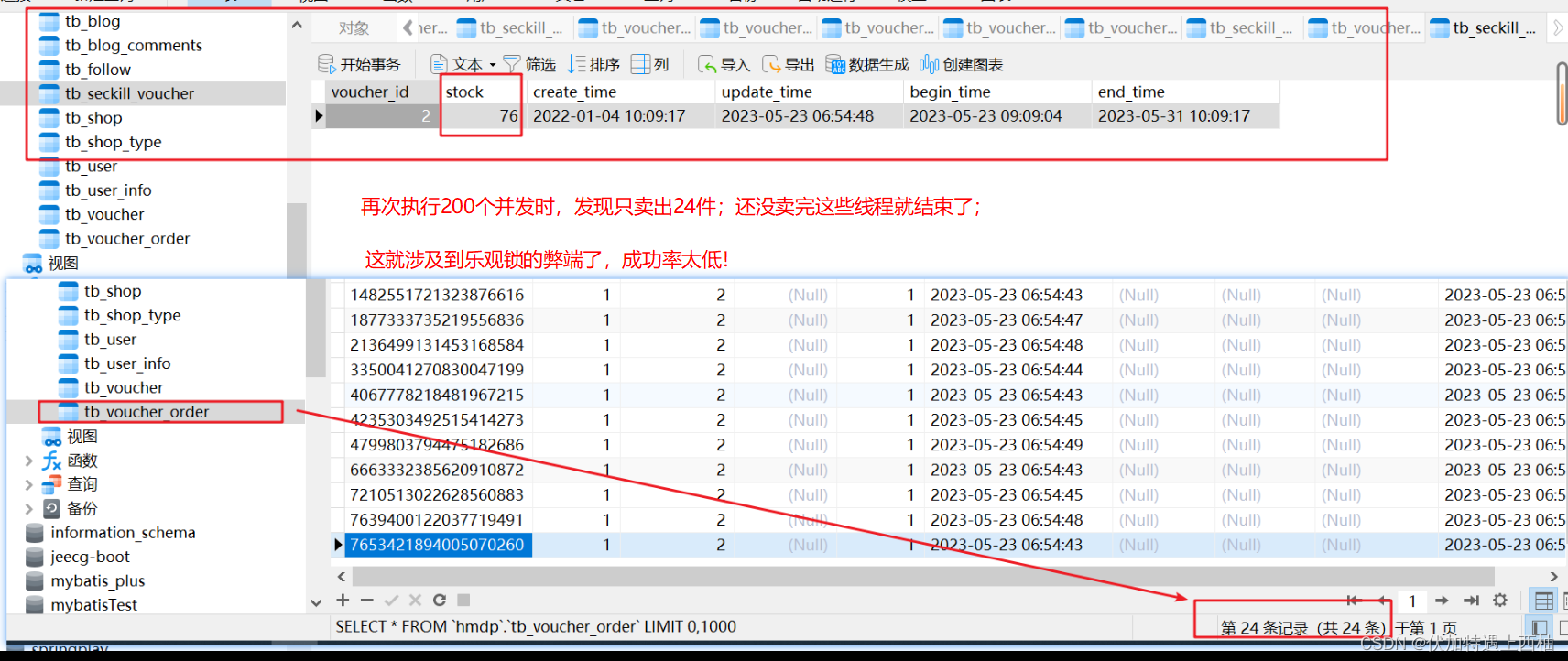Image resolution: width=1568 pixels, height=661 pixels.
Task: Click the 创建图表 create chart icon
Action: [x=929, y=64]
